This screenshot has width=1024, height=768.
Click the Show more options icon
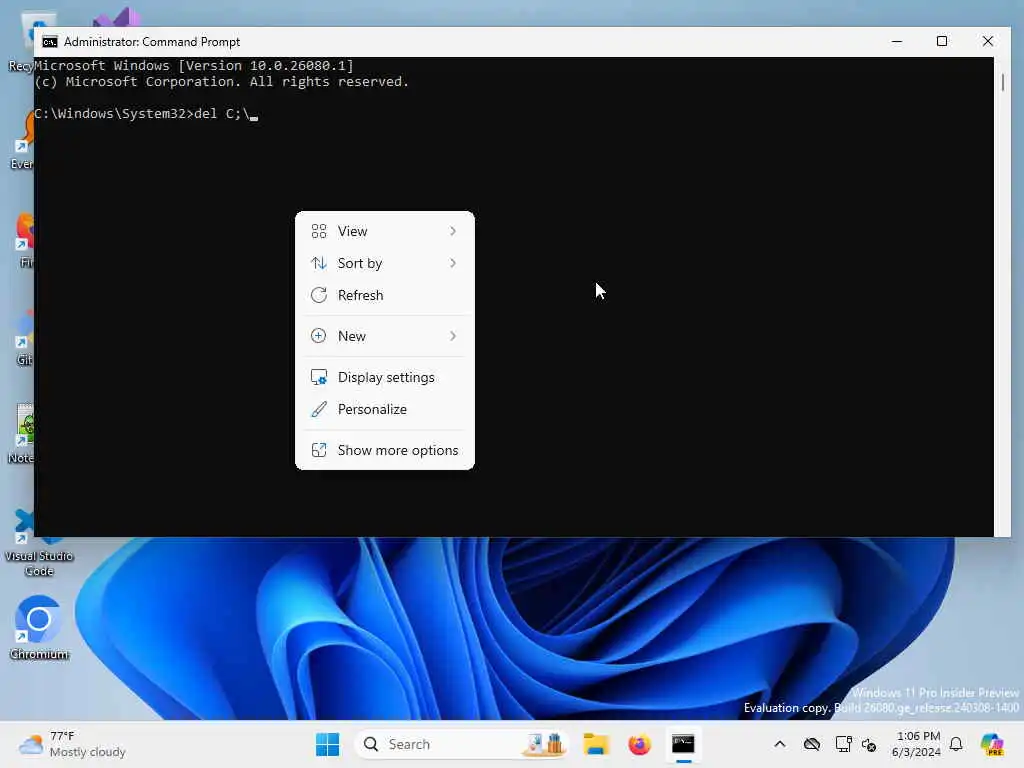pos(319,450)
